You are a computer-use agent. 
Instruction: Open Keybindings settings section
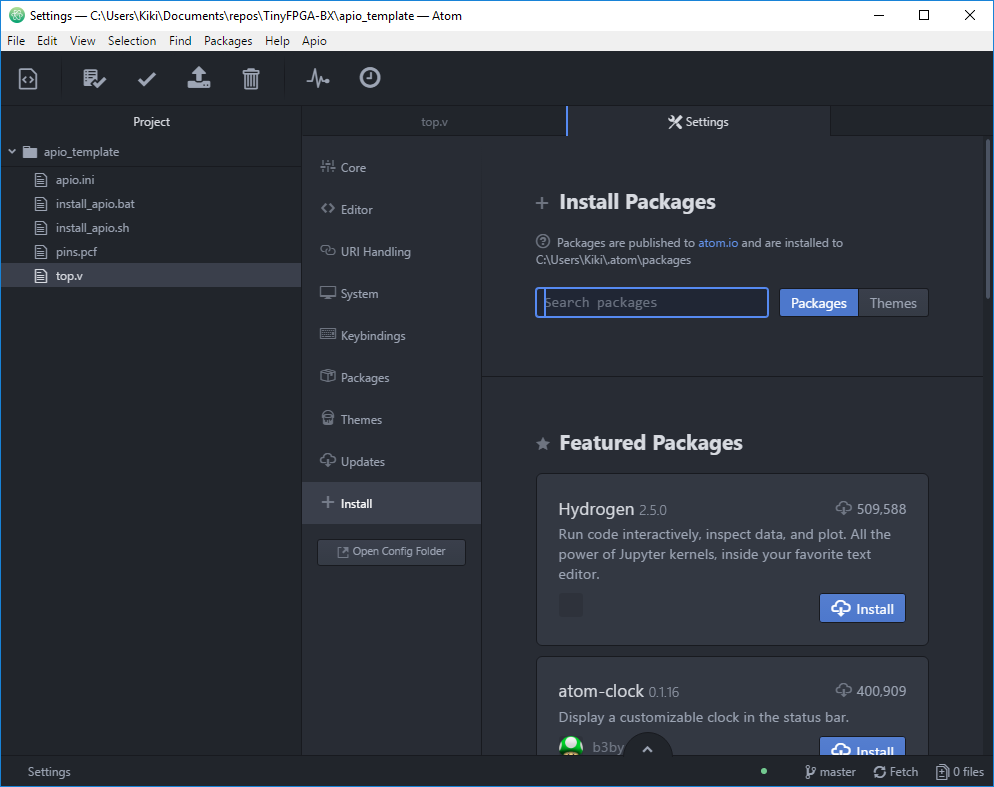click(372, 336)
